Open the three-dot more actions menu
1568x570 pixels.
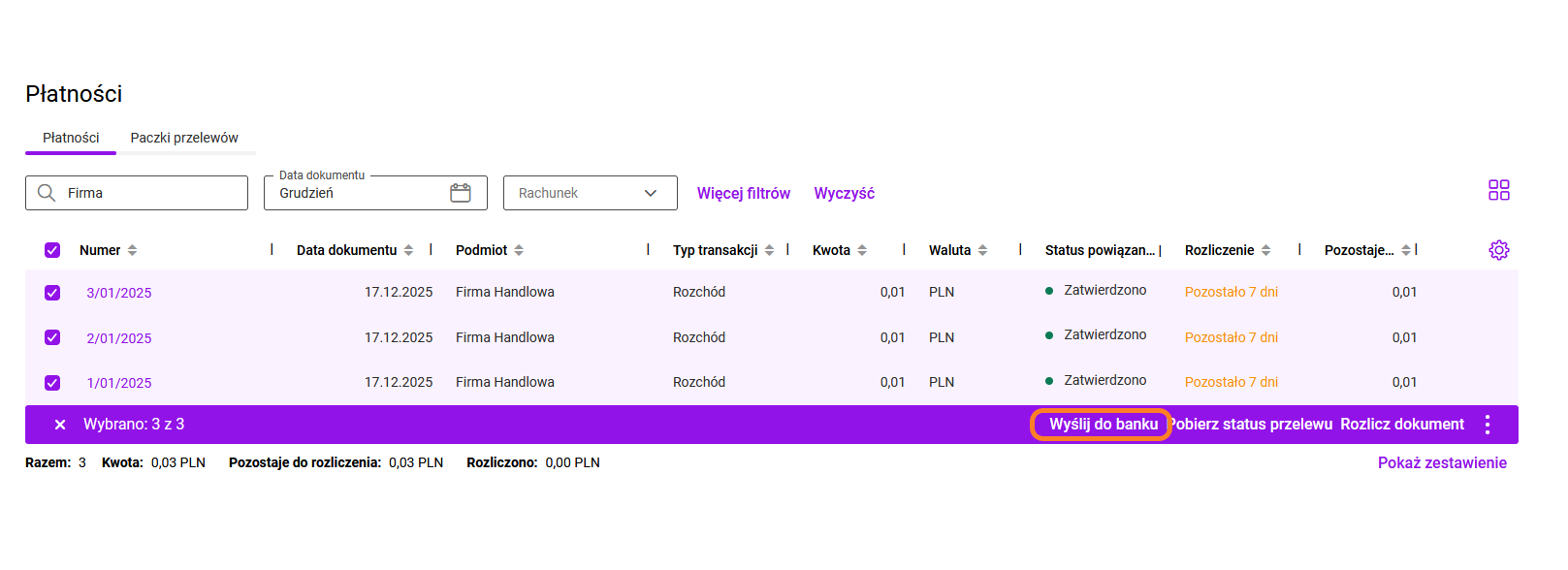1487,425
